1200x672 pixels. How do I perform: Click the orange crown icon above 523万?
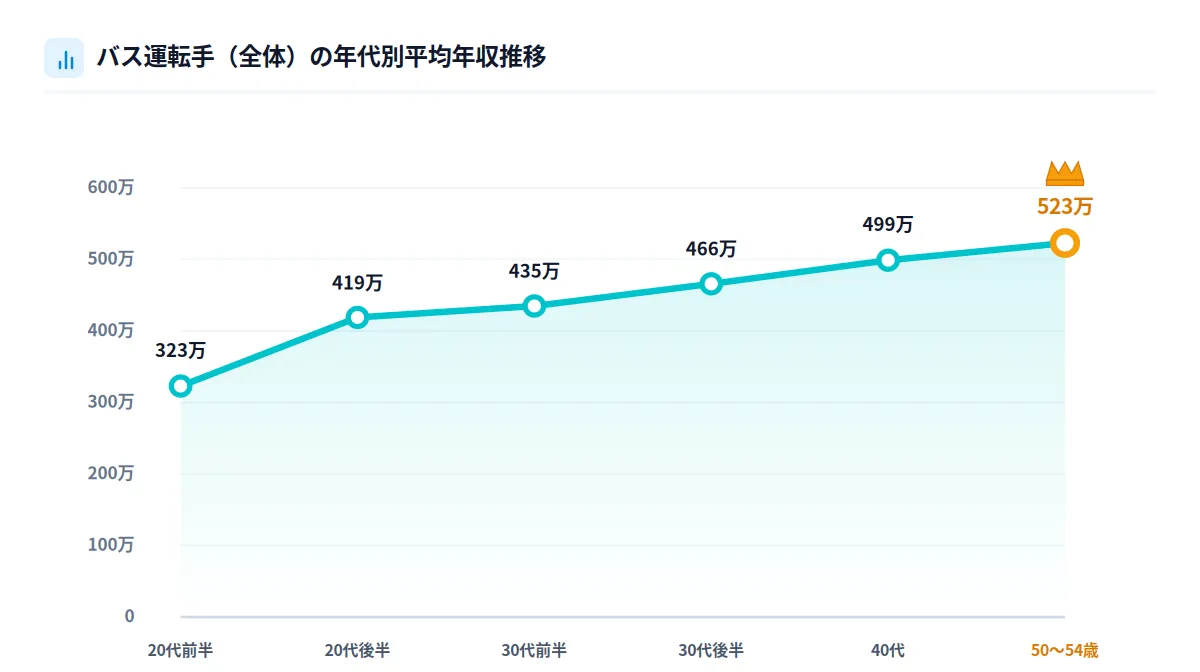point(1065,174)
